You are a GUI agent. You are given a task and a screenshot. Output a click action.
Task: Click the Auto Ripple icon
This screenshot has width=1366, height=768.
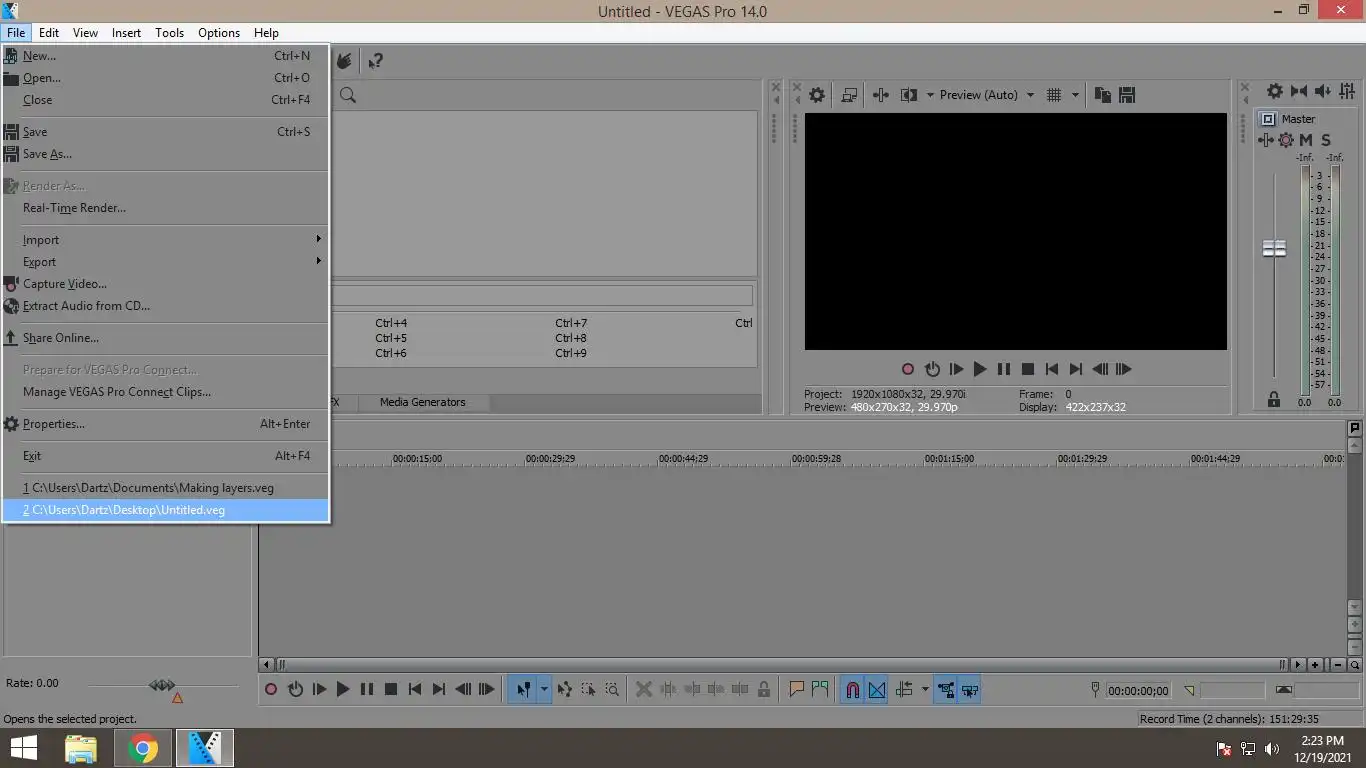click(905, 689)
